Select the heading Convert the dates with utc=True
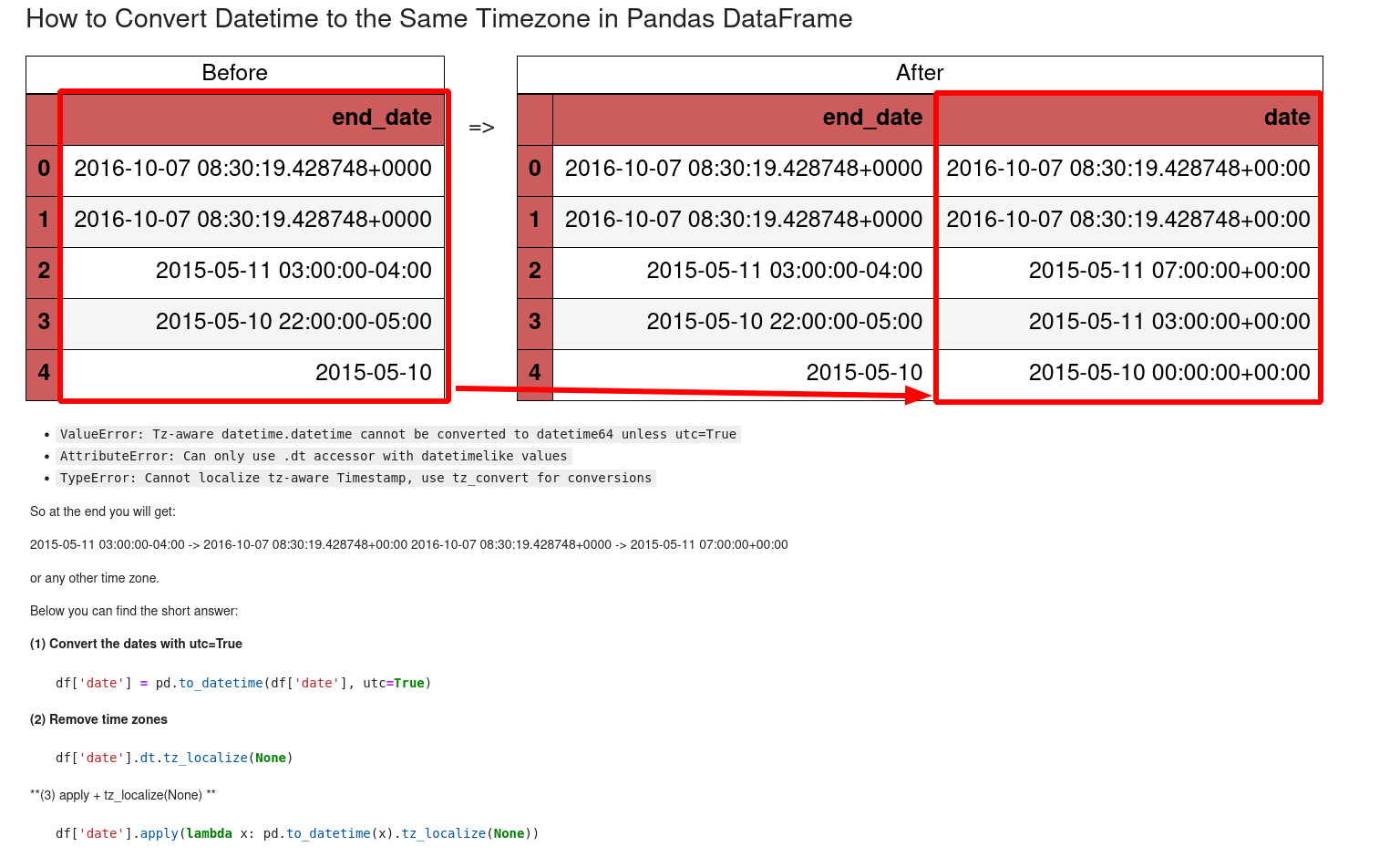 (135, 644)
